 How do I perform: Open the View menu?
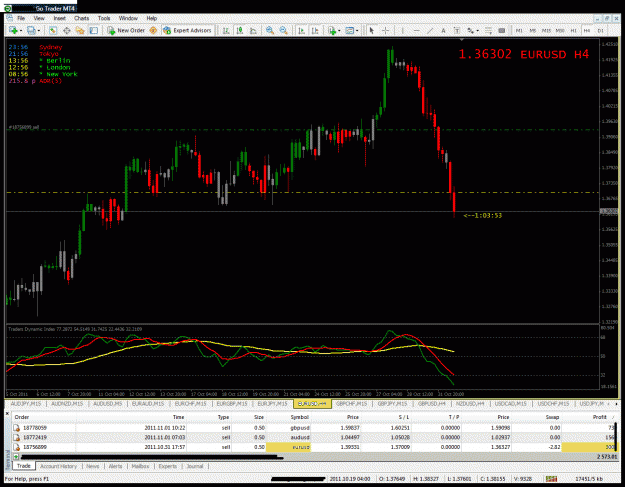click(x=39, y=18)
